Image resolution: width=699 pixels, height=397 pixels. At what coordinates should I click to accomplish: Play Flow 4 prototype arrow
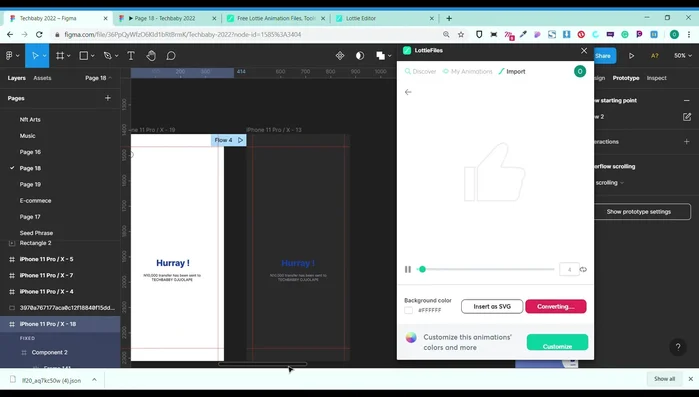point(240,140)
